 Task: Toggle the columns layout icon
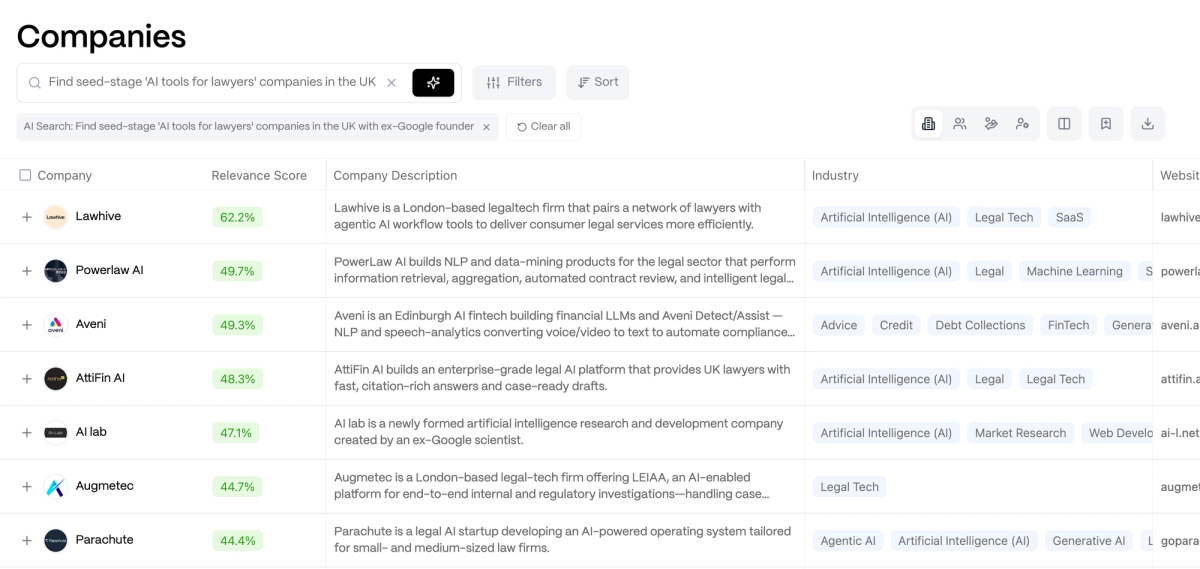1064,124
